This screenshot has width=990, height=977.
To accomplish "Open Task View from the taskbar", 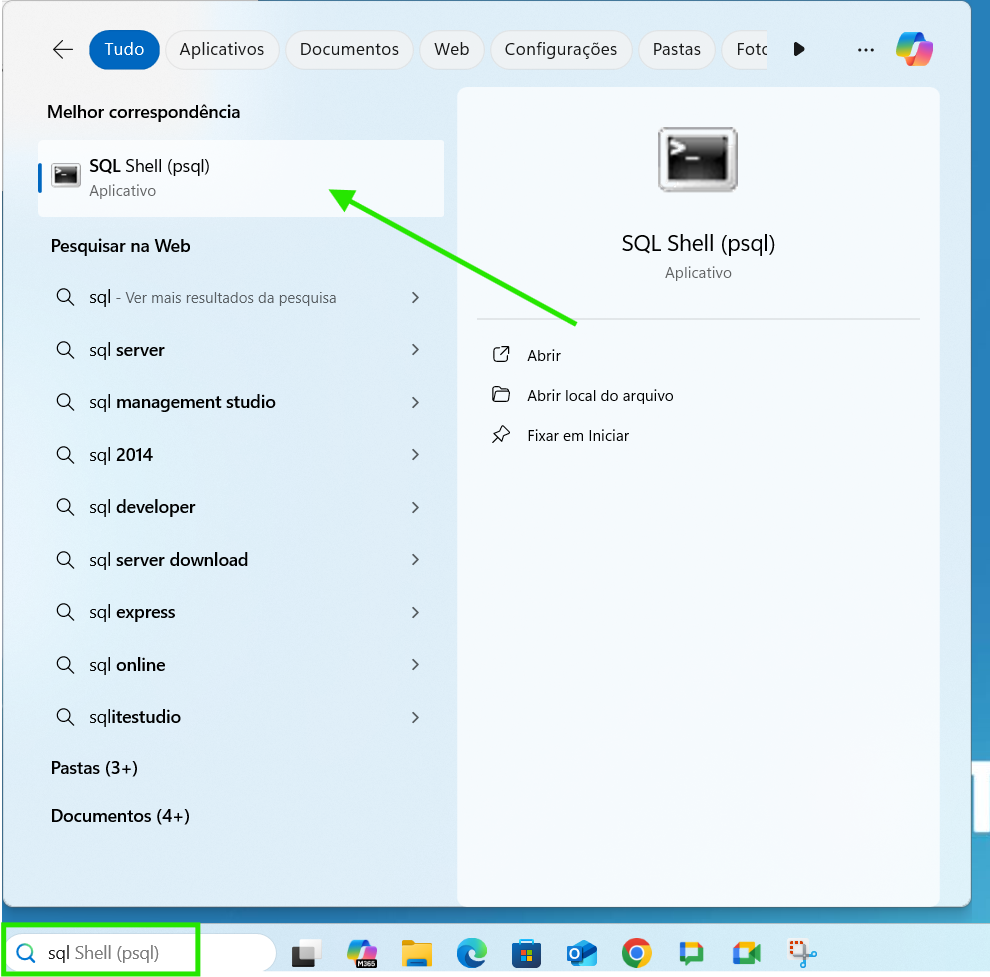I will [x=307, y=953].
